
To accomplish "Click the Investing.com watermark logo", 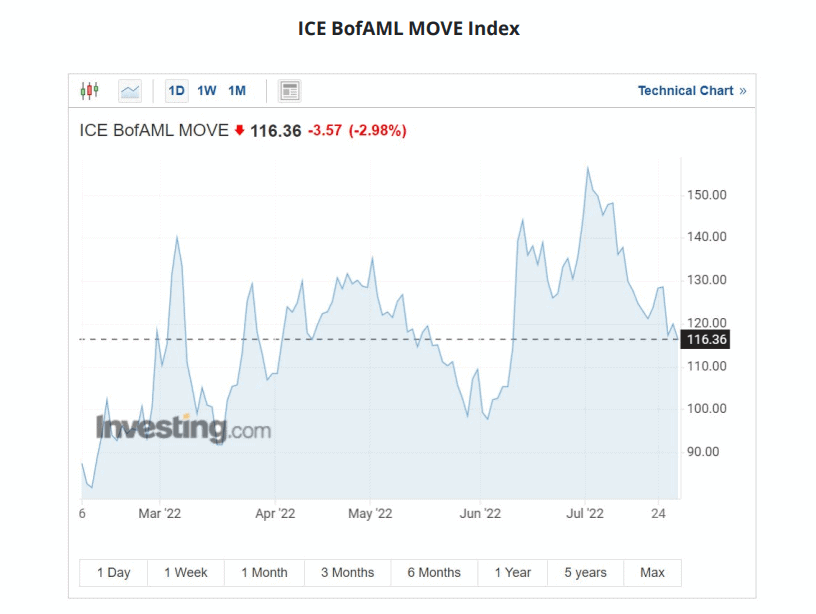I will click(183, 428).
